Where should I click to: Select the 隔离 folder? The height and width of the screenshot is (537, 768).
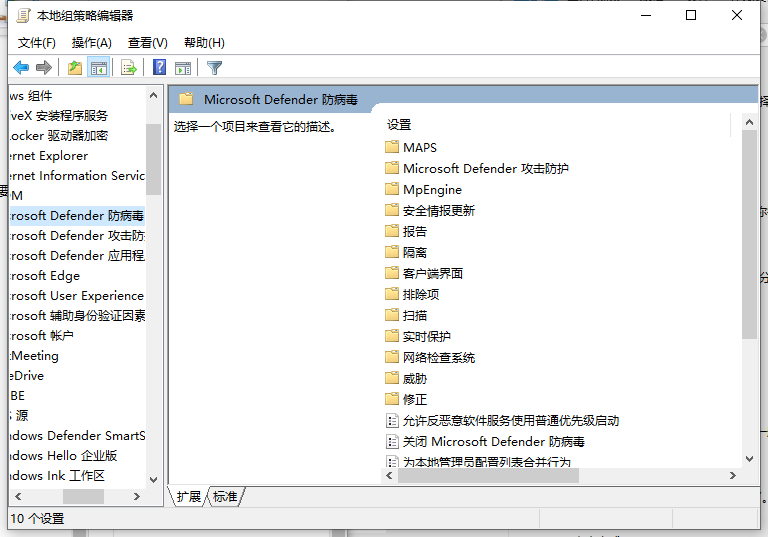pyautogui.click(x=406, y=252)
